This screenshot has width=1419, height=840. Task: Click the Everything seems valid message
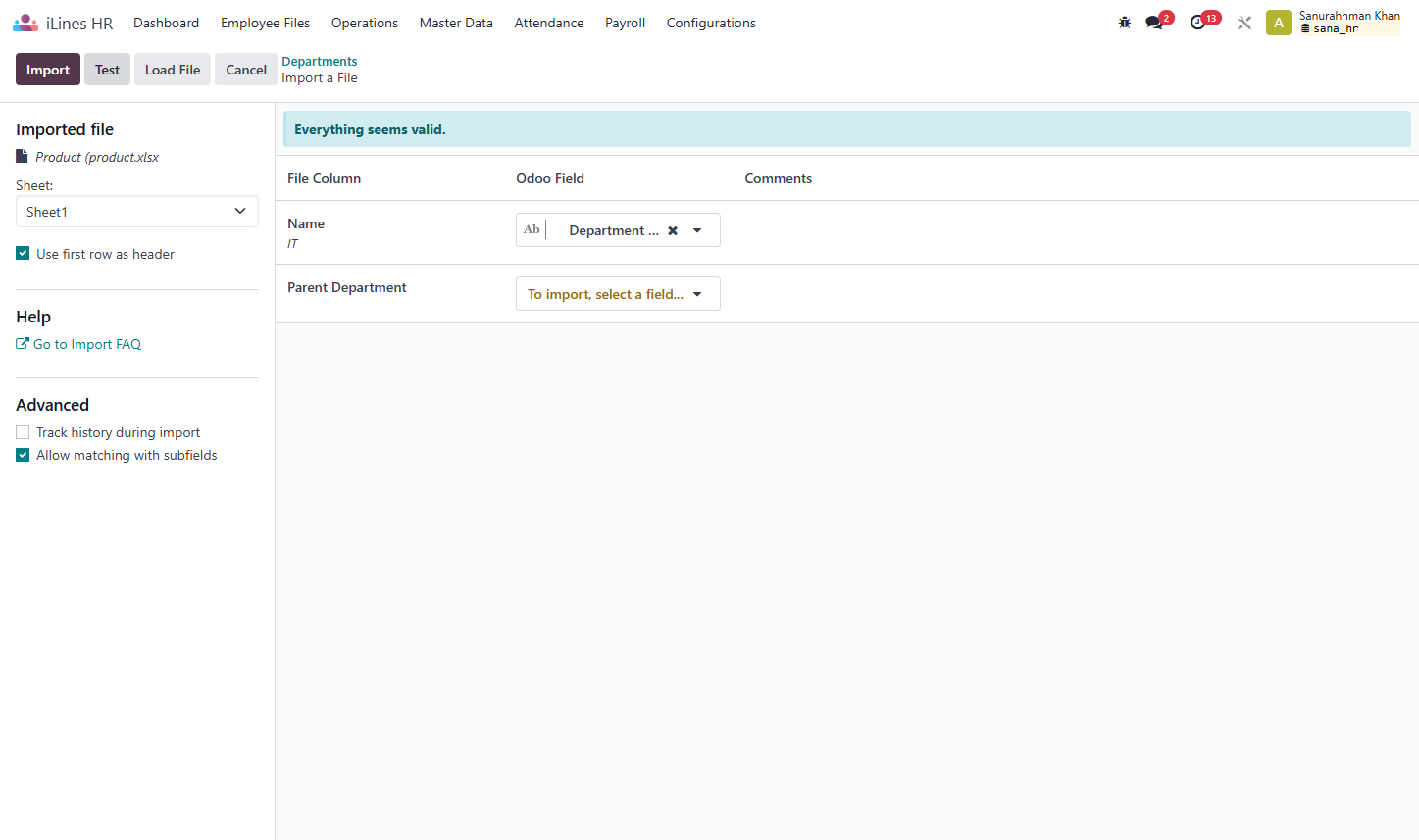tap(370, 129)
